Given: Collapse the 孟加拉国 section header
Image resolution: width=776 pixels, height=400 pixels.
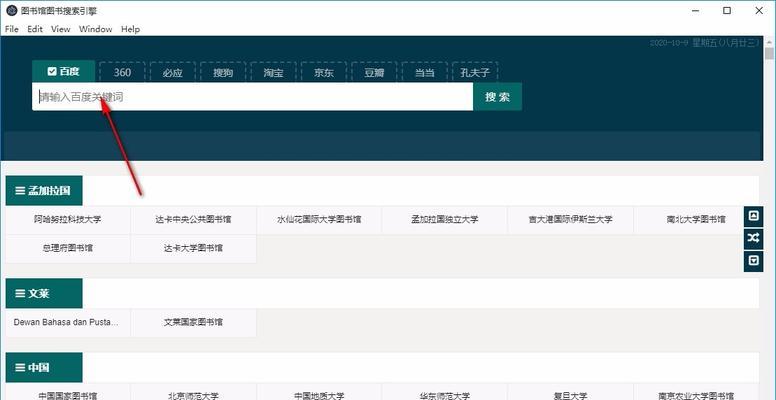Looking at the screenshot, I should pyautogui.click(x=44, y=191).
